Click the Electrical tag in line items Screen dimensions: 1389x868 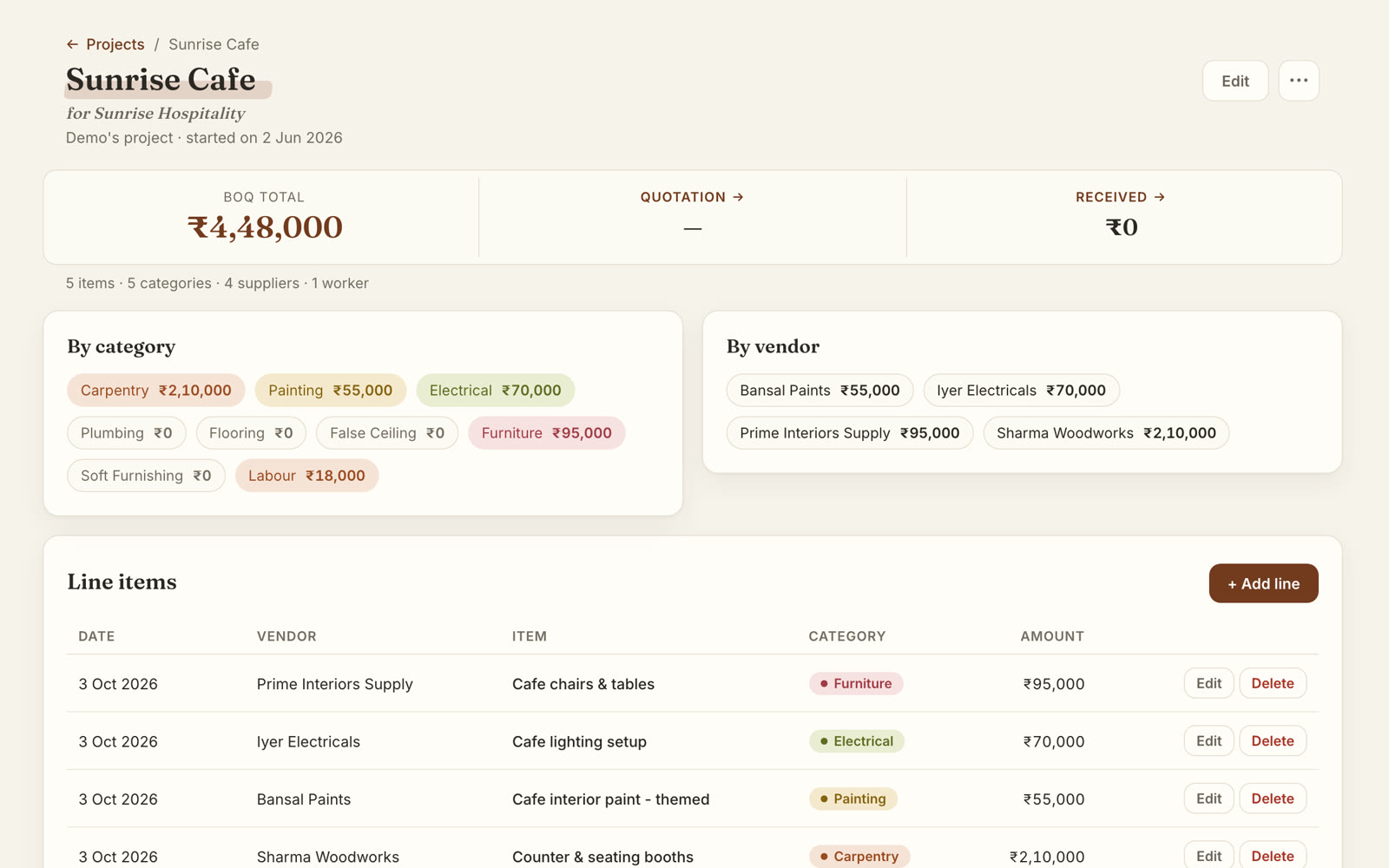click(857, 741)
